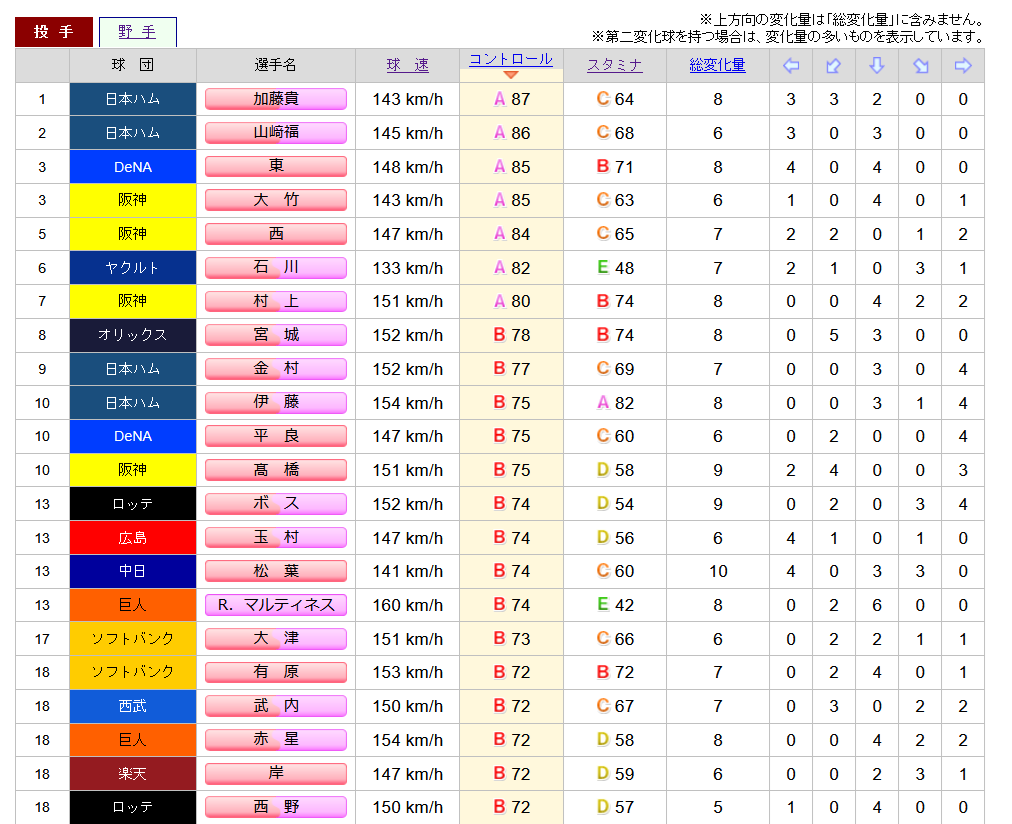
Task: Sort by right-arrow pitch movement column
Action: click(963, 66)
